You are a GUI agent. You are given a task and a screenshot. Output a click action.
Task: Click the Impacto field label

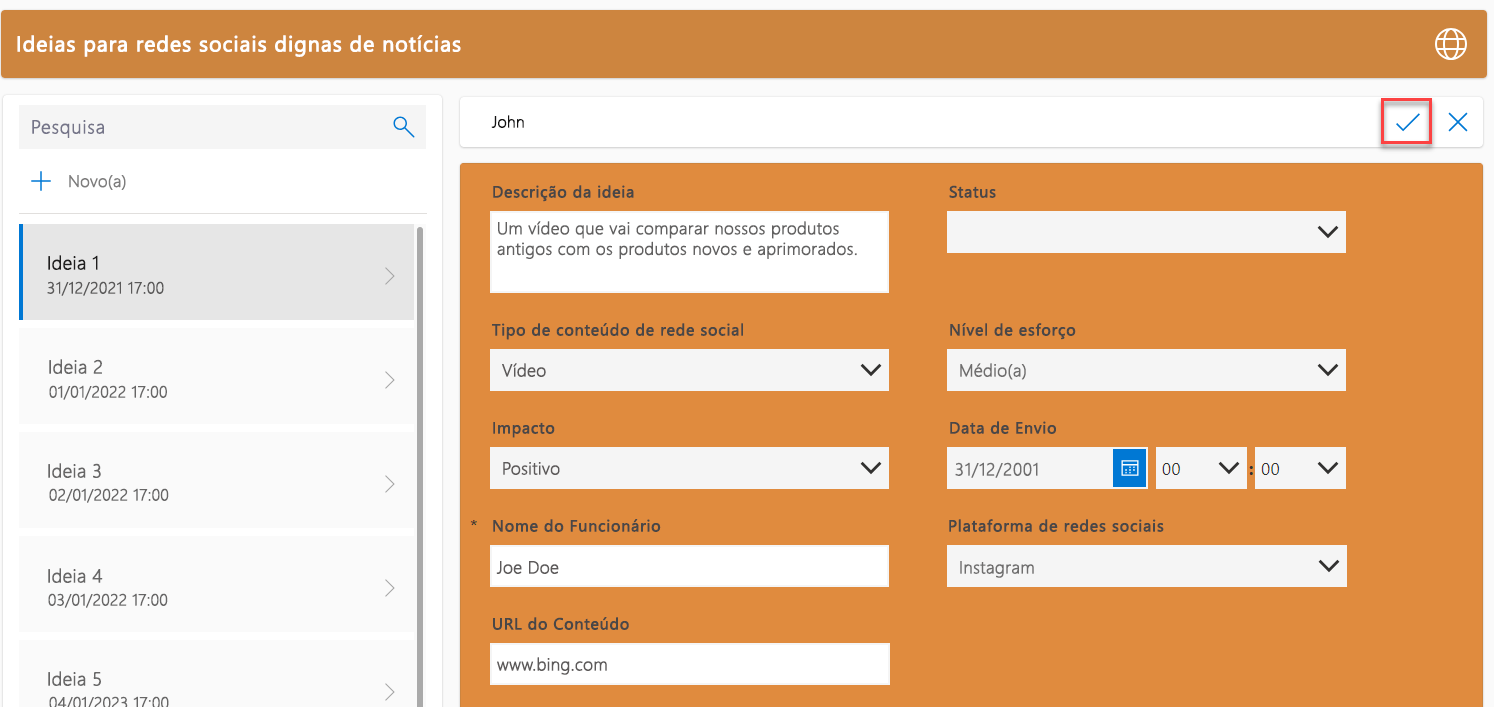(523, 428)
